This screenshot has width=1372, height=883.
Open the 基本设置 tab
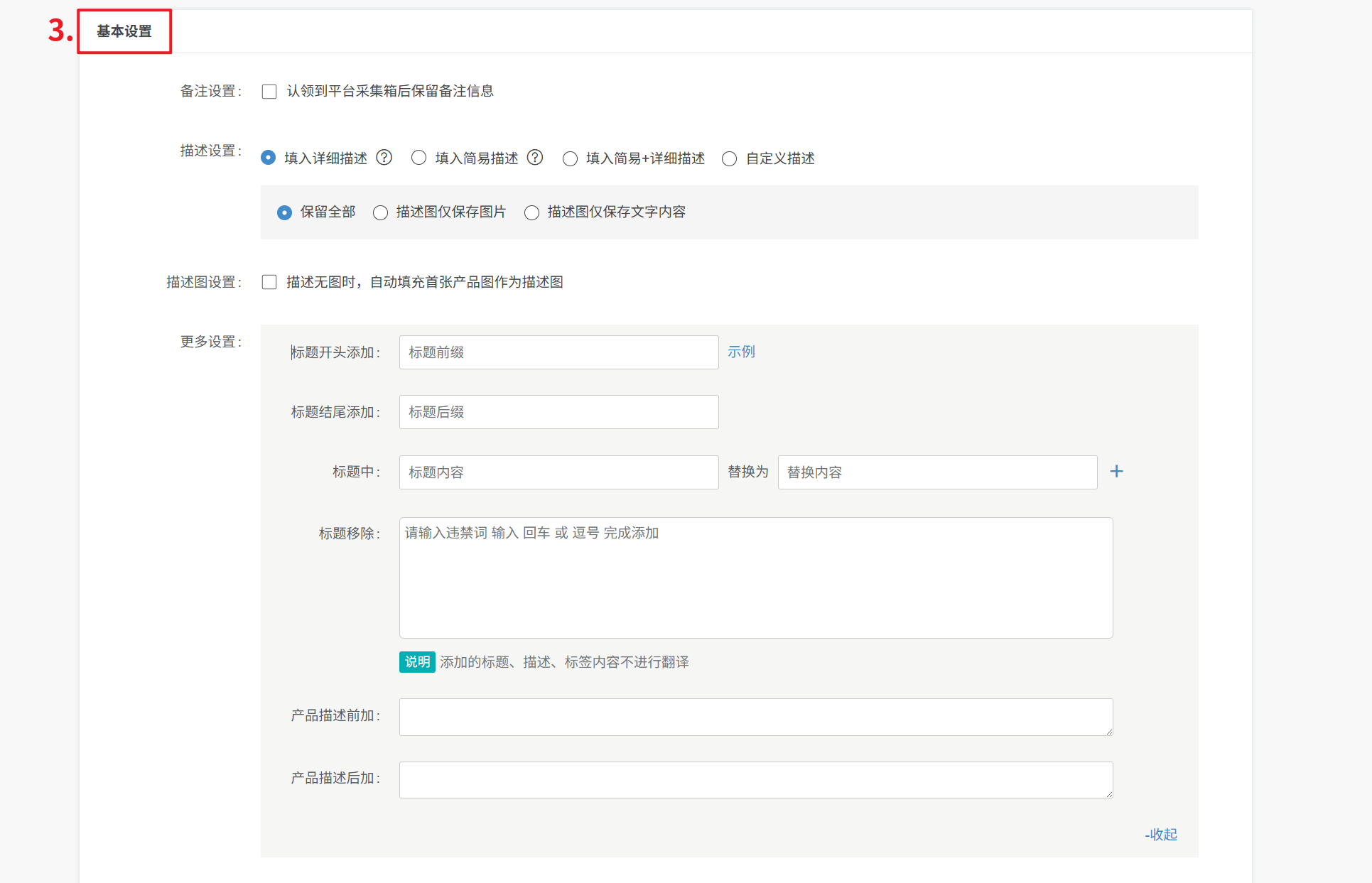124,31
